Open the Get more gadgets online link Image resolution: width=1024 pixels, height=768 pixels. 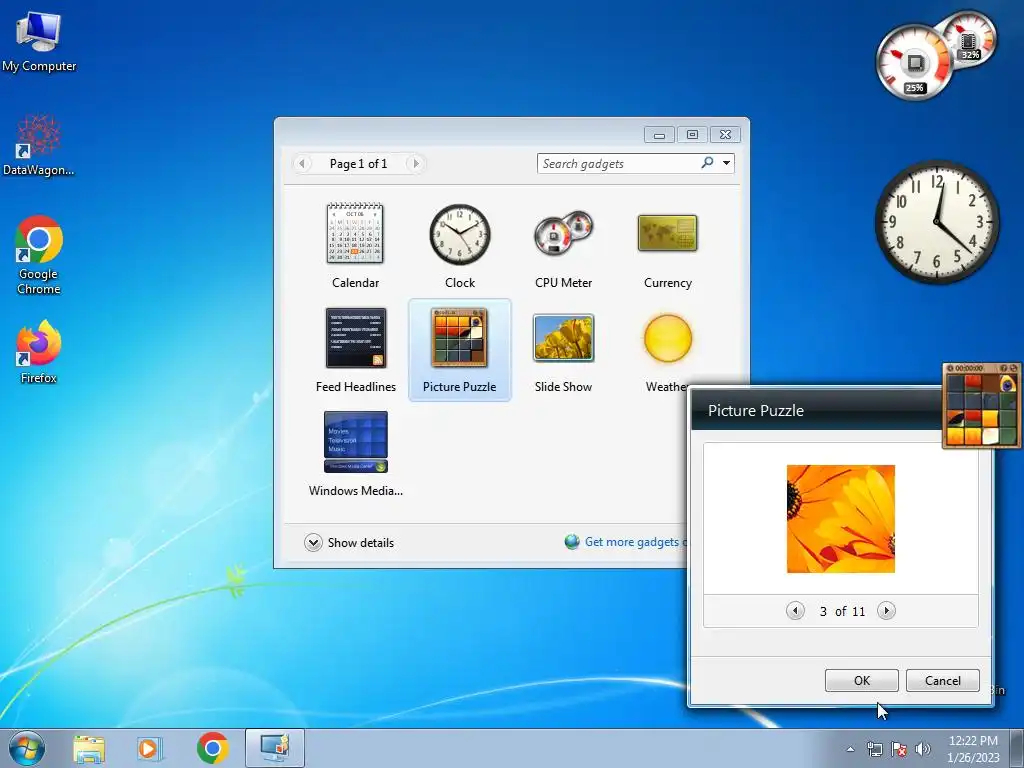[x=626, y=542]
